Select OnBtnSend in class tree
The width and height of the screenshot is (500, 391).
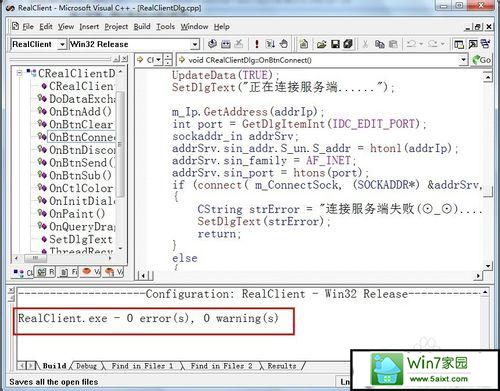pos(82,163)
